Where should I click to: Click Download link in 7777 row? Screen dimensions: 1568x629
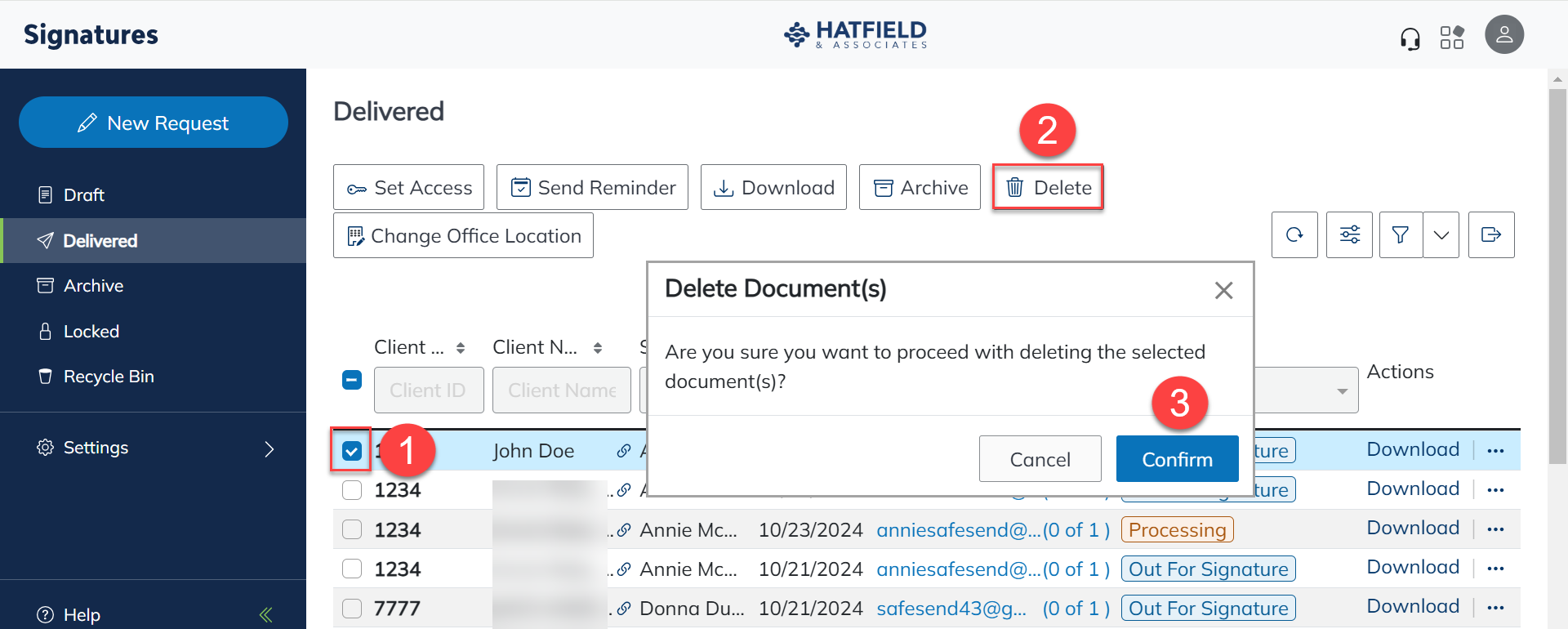(x=1413, y=606)
